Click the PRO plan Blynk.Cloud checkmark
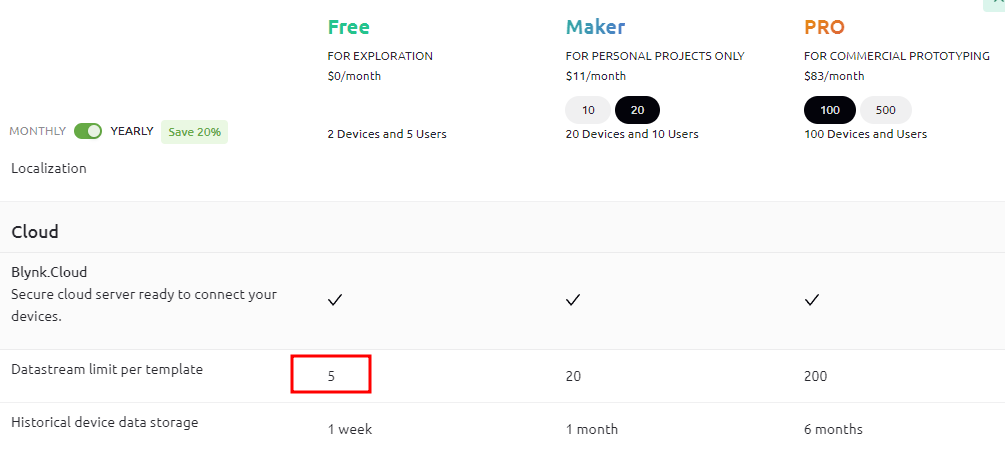 (x=812, y=300)
